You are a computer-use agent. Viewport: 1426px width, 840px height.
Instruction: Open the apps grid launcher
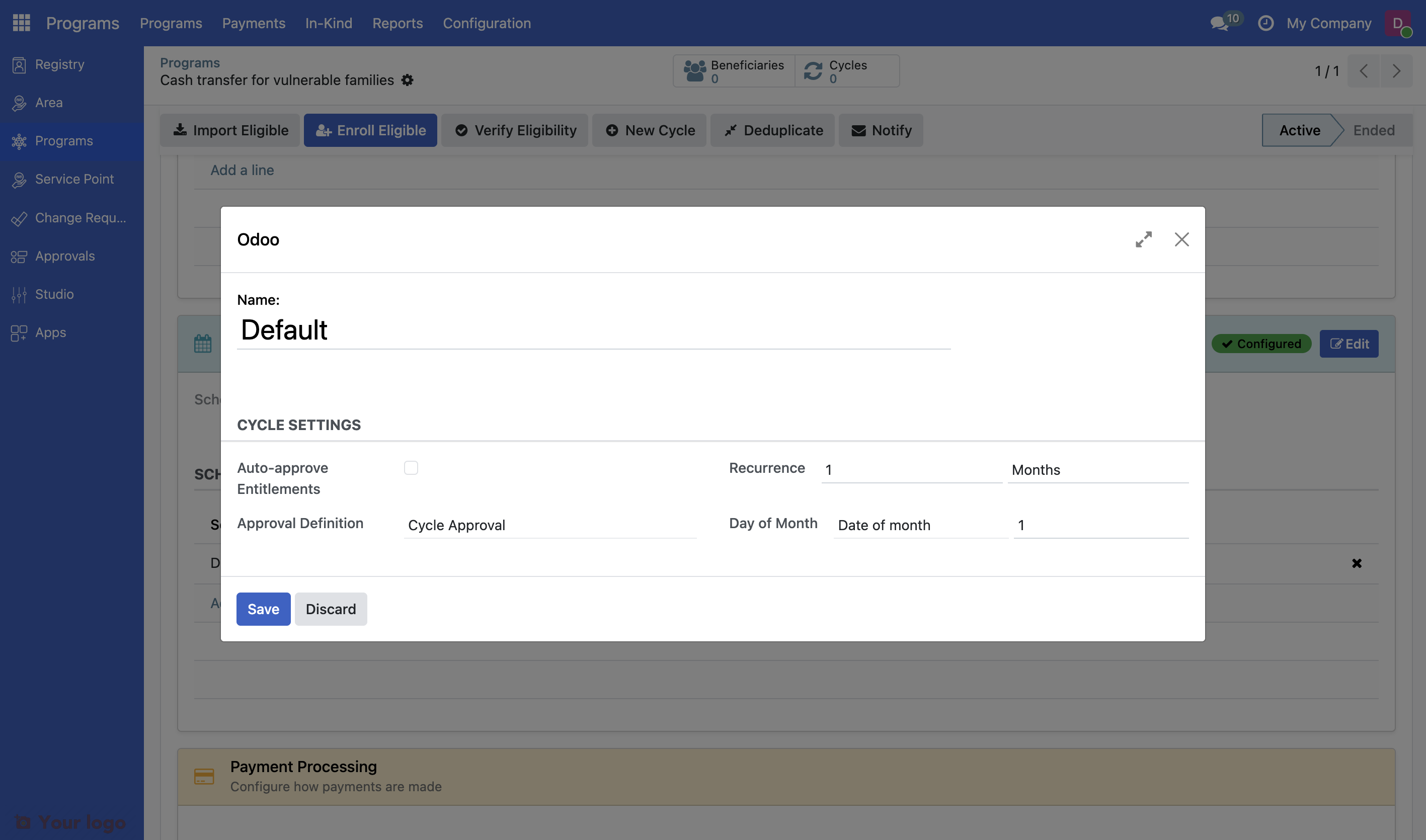(21, 23)
